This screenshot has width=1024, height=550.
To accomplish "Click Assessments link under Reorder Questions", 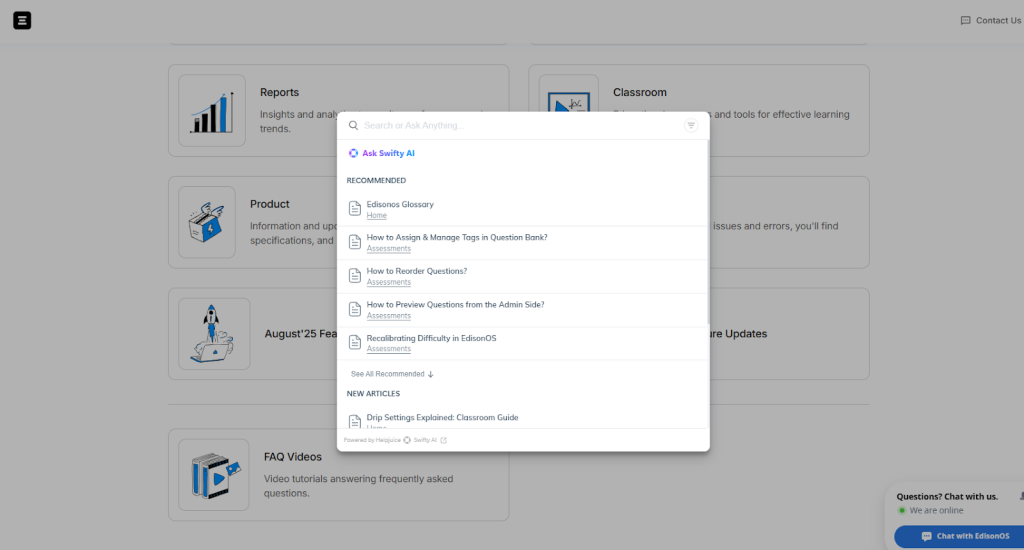I will [x=389, y=282].
